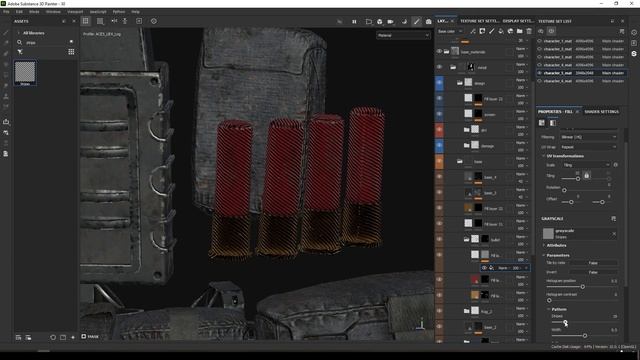640x360 pixels.
Task: Collapse the UV transformations section
Action: coord(544,156)
